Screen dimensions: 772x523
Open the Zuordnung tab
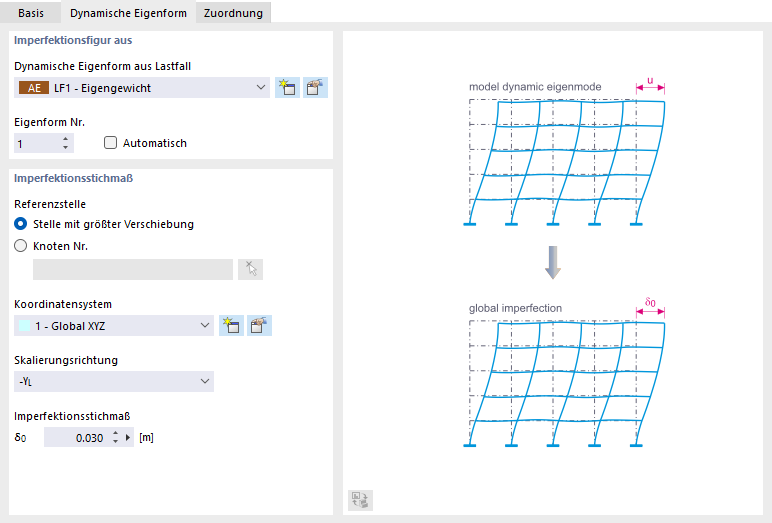coord(233,13)
